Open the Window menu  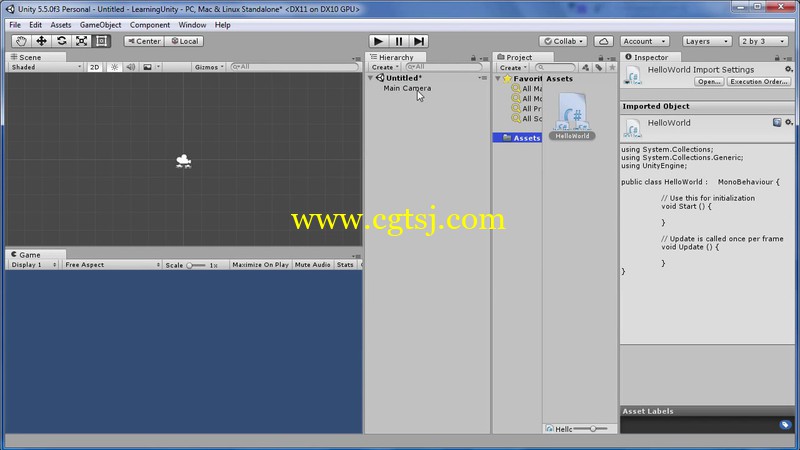192,24
